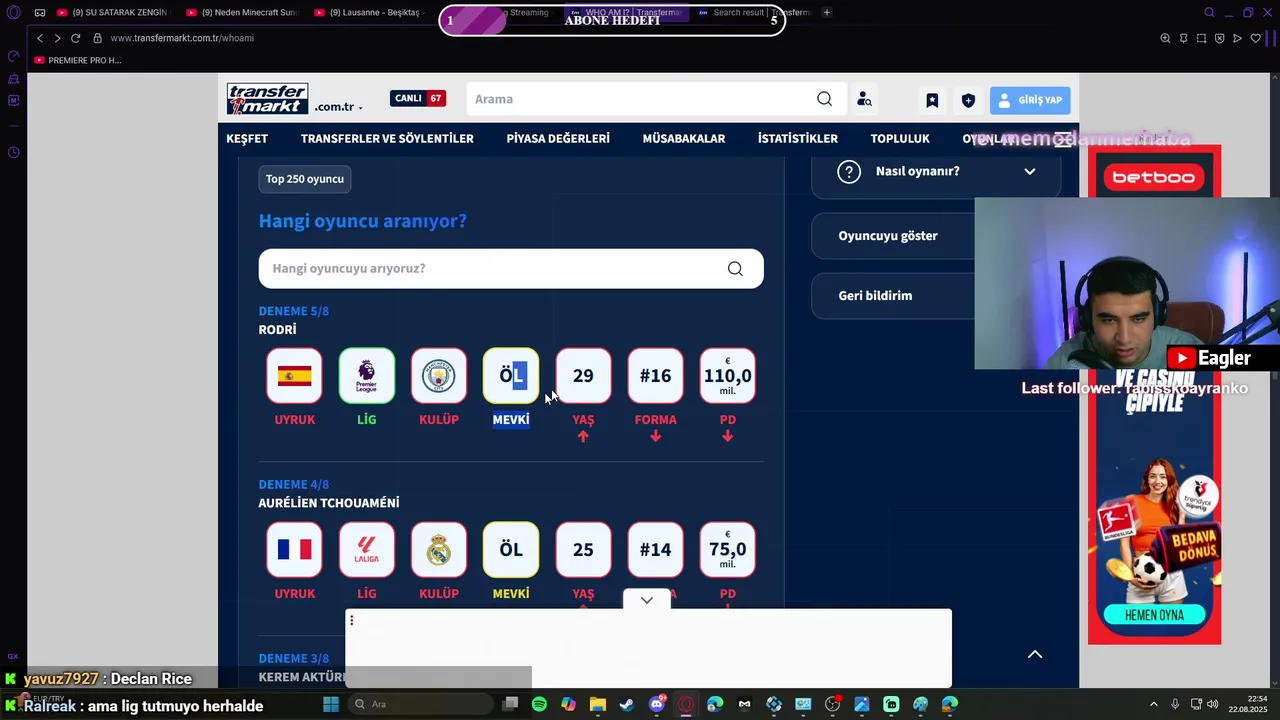Click the Oyuncuyu göster button
Image resolution: width=1280 pixels, height=720 pixels.
click(x=893, y=236)
